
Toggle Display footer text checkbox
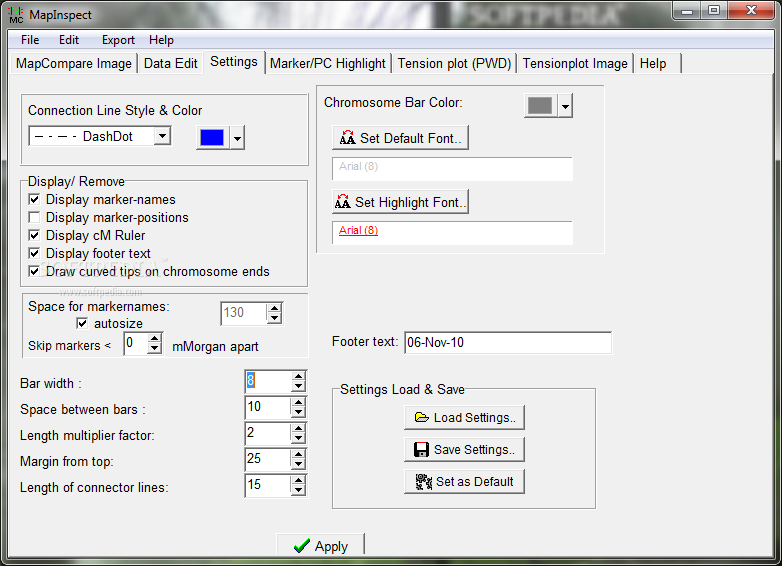[x=34, y=253]
